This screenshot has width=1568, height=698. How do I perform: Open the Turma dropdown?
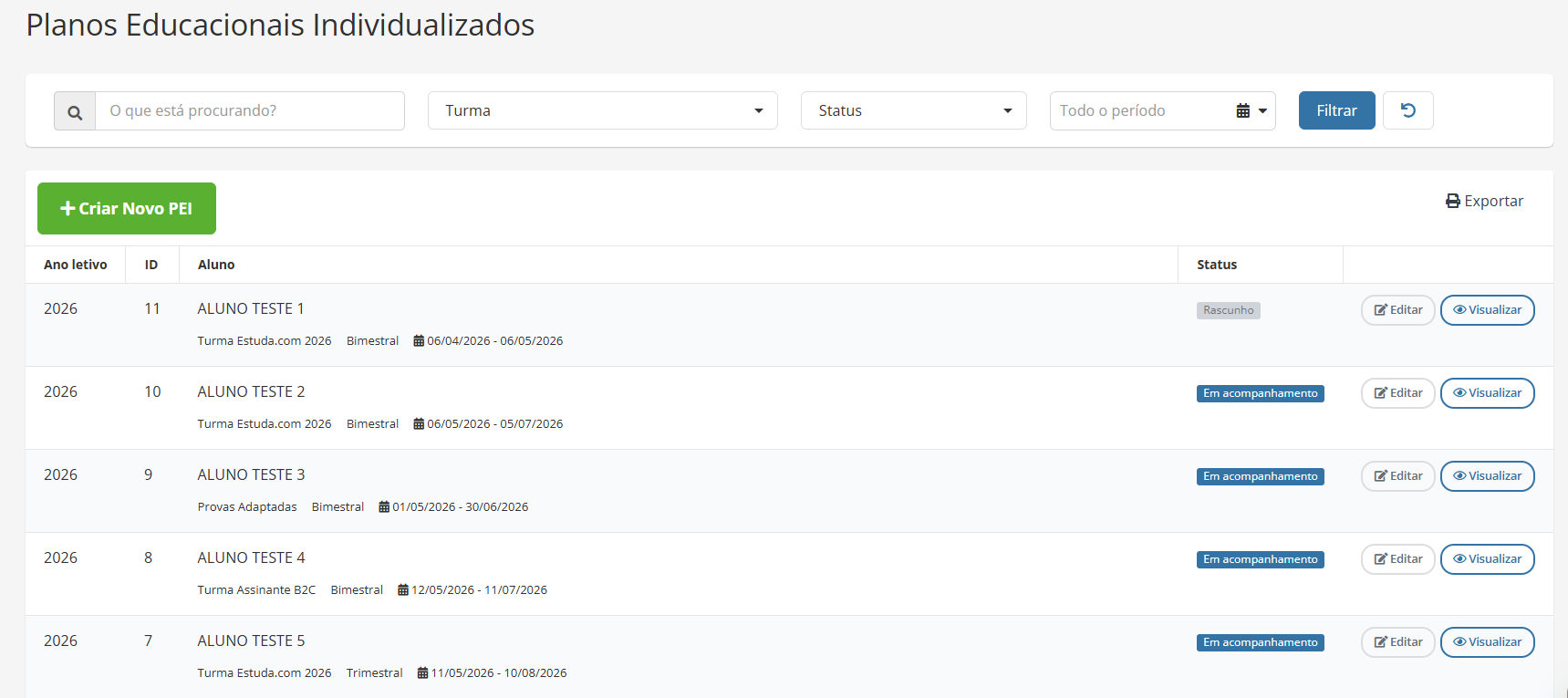click(603, 110)
